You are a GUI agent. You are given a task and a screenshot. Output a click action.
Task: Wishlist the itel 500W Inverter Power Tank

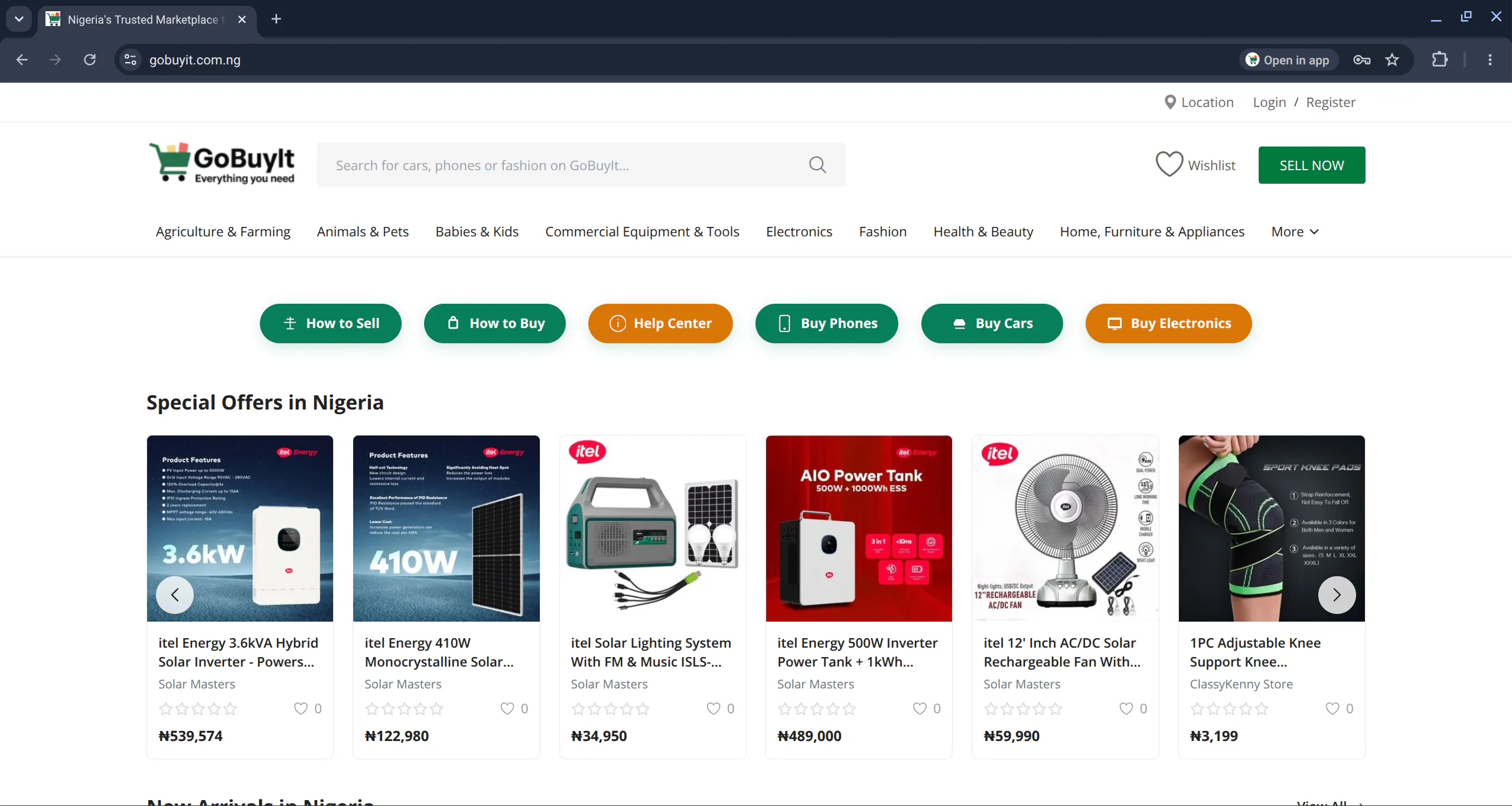[920, 708]
